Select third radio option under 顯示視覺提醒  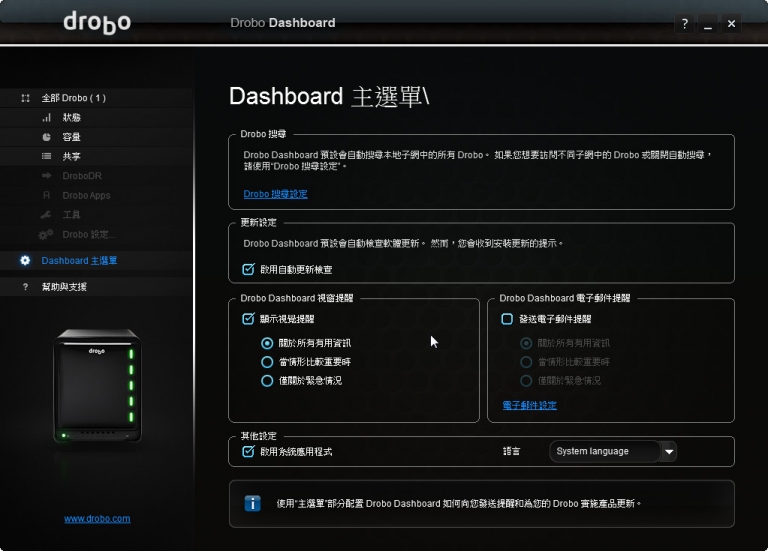(x=267, y=381)
